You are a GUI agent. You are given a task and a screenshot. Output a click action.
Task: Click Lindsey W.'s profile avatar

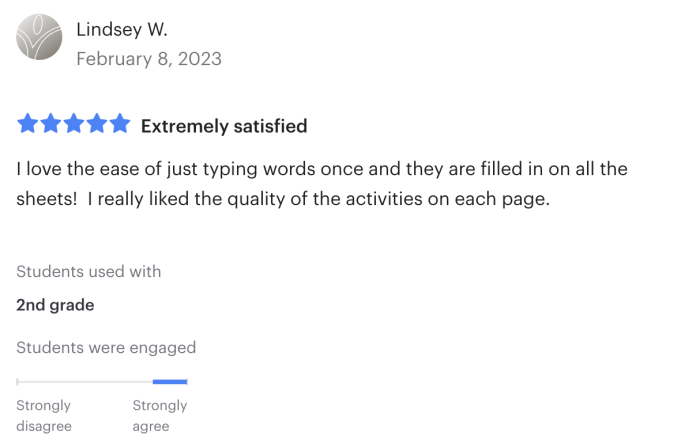point(40,37)
